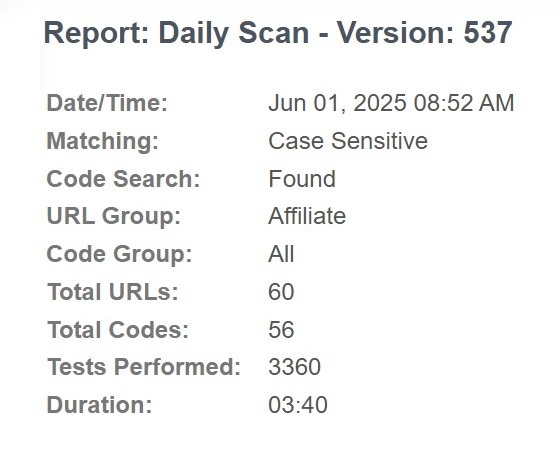Click the Found value
This screenshot has height=452, width=560.
tap(302, 179)
